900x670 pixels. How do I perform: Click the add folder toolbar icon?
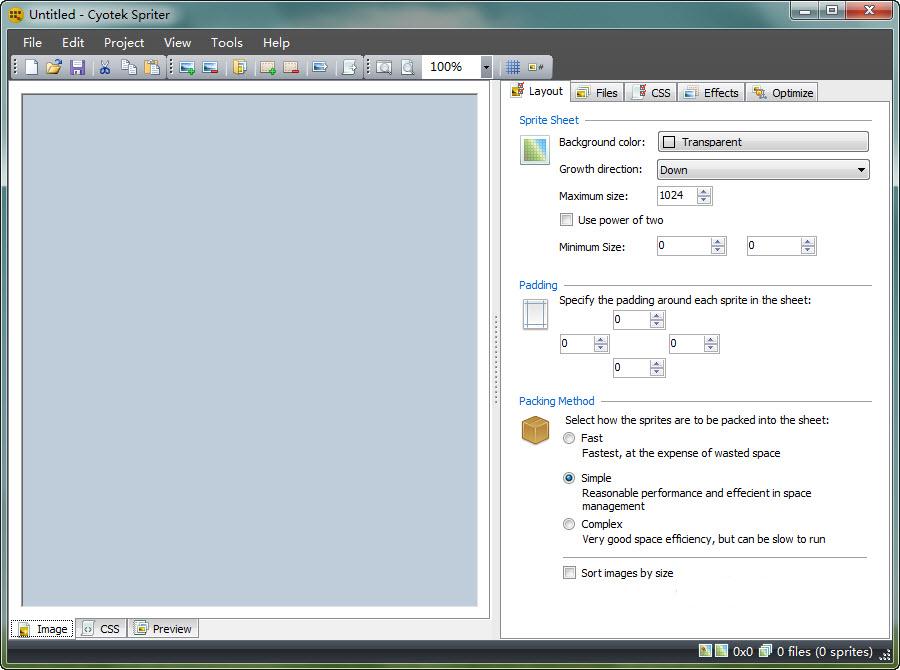pyautogui.click(x=240, y=67)
